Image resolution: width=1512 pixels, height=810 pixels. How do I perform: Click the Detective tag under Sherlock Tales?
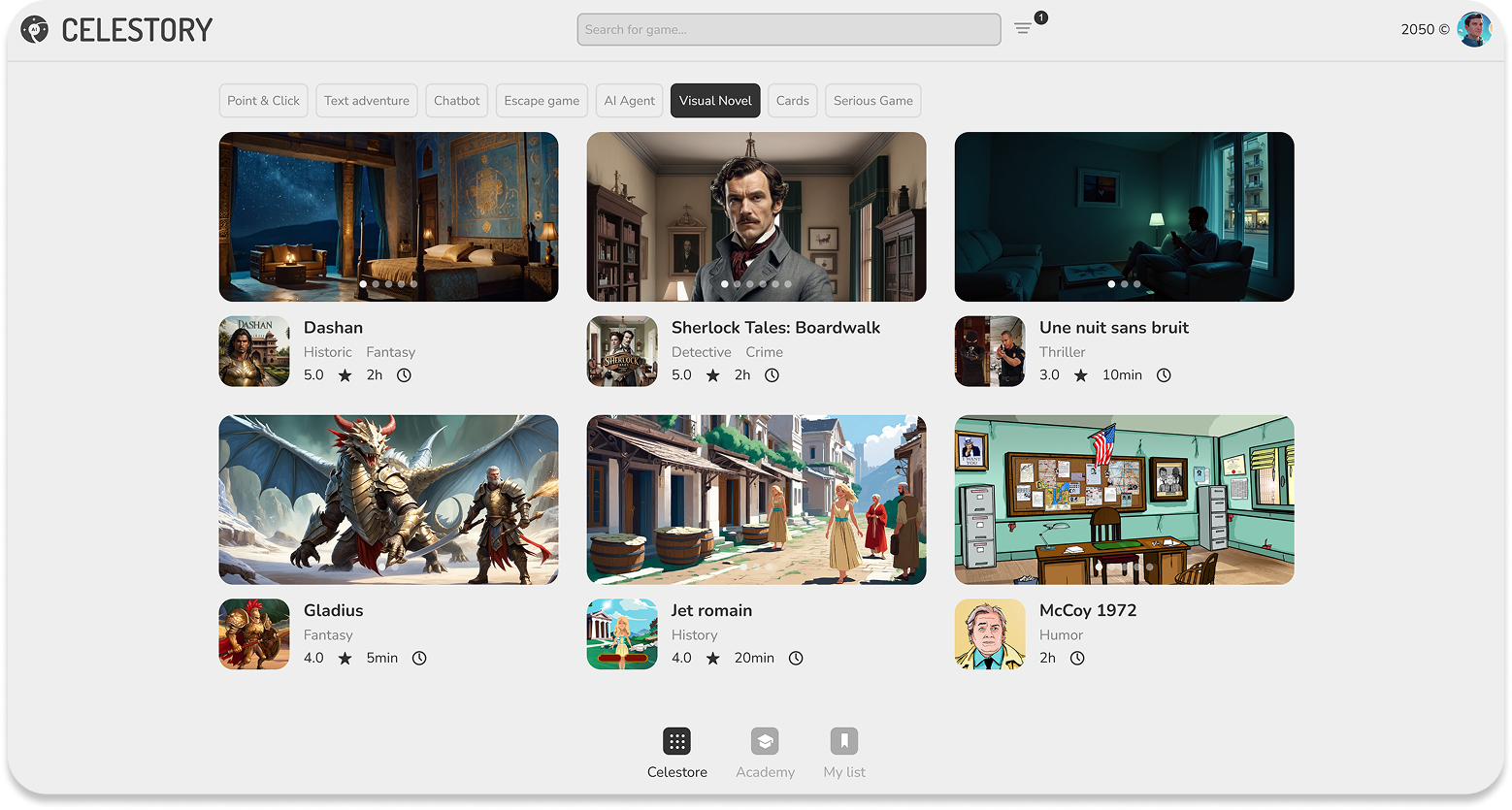click(701, 352)
